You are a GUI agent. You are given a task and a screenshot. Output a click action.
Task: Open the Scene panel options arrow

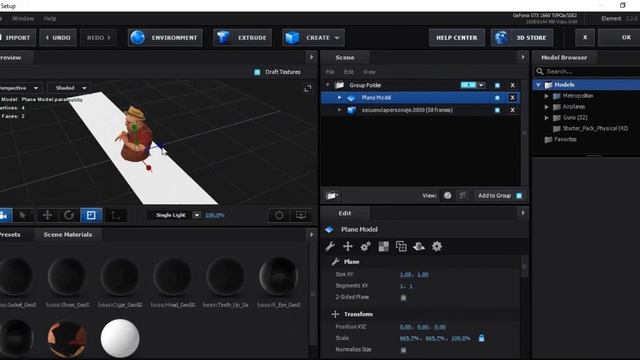pos(523,57)
